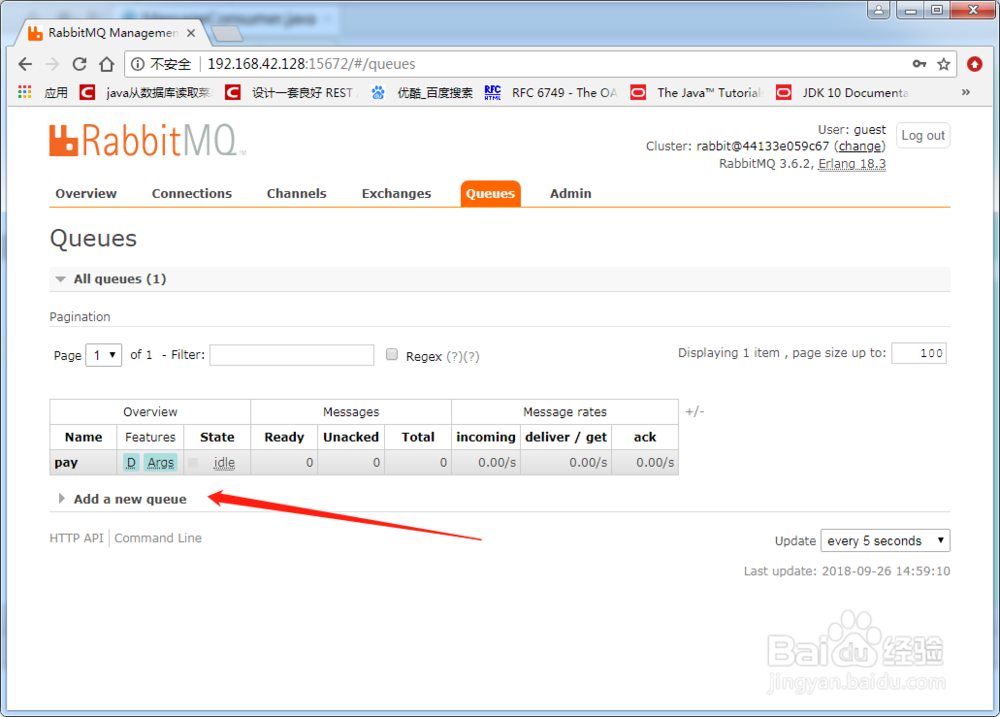
Task: Sort queues by State column
Action: 217,437
